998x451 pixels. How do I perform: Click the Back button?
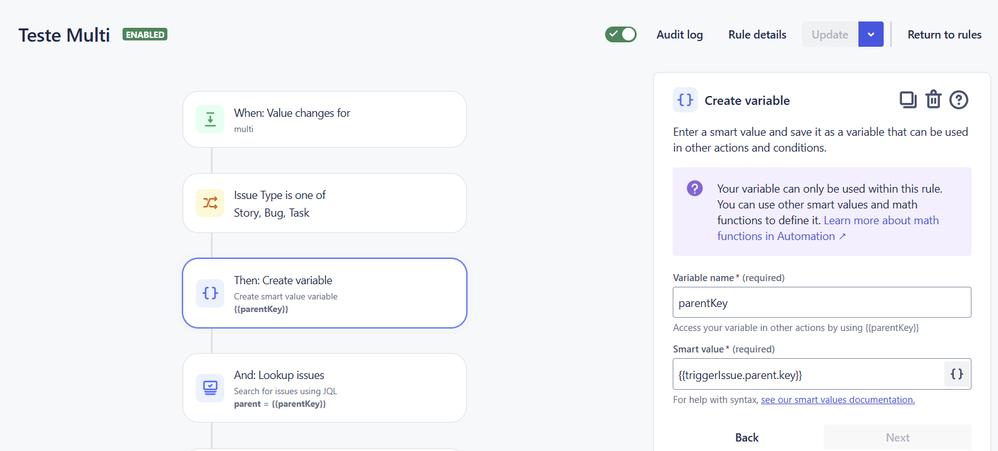747,438
